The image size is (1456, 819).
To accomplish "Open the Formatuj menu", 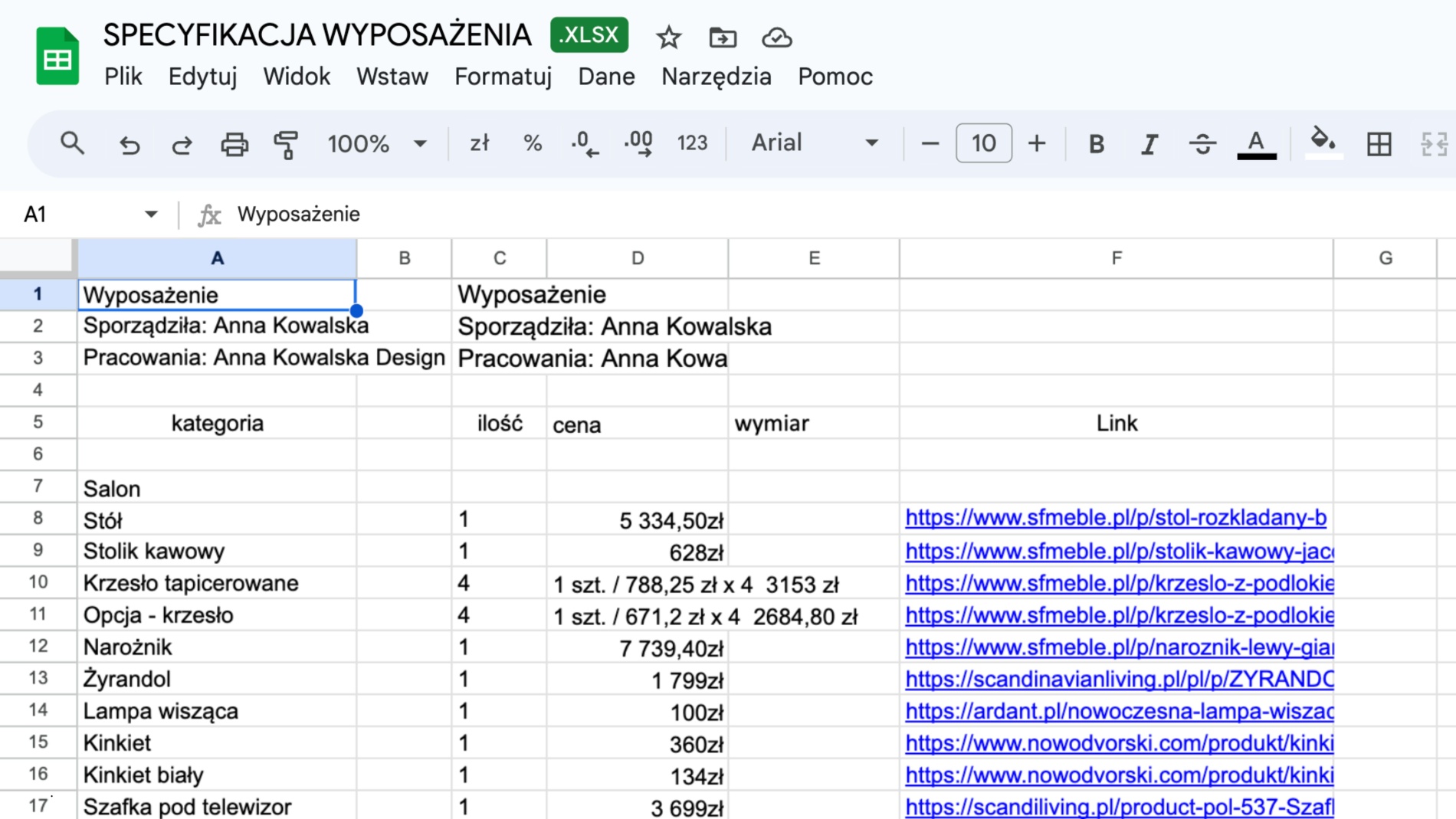I will [503, 77].
